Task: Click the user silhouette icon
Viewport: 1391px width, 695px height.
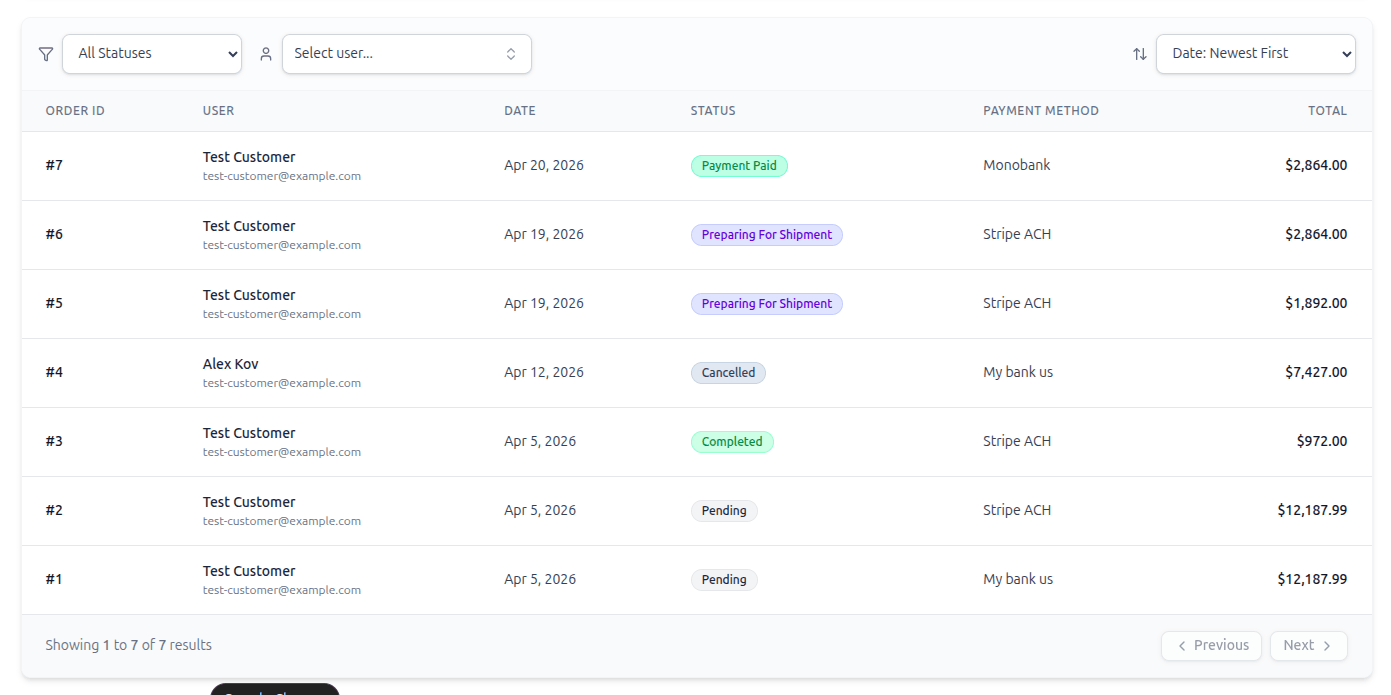Action: [266, 54]
